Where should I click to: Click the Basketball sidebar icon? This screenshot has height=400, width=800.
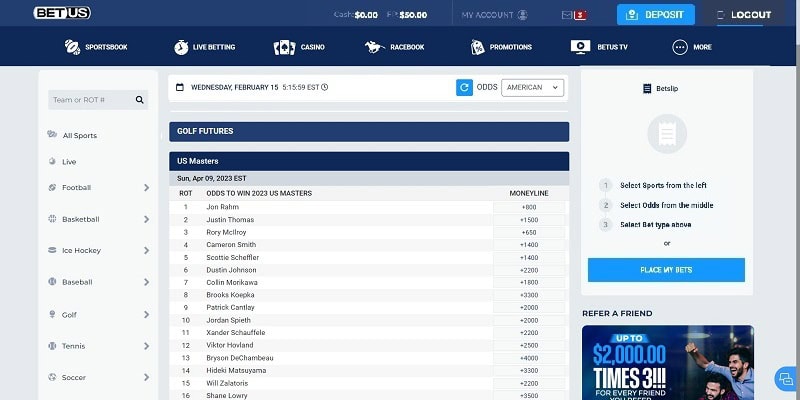[x=52, y=219]
